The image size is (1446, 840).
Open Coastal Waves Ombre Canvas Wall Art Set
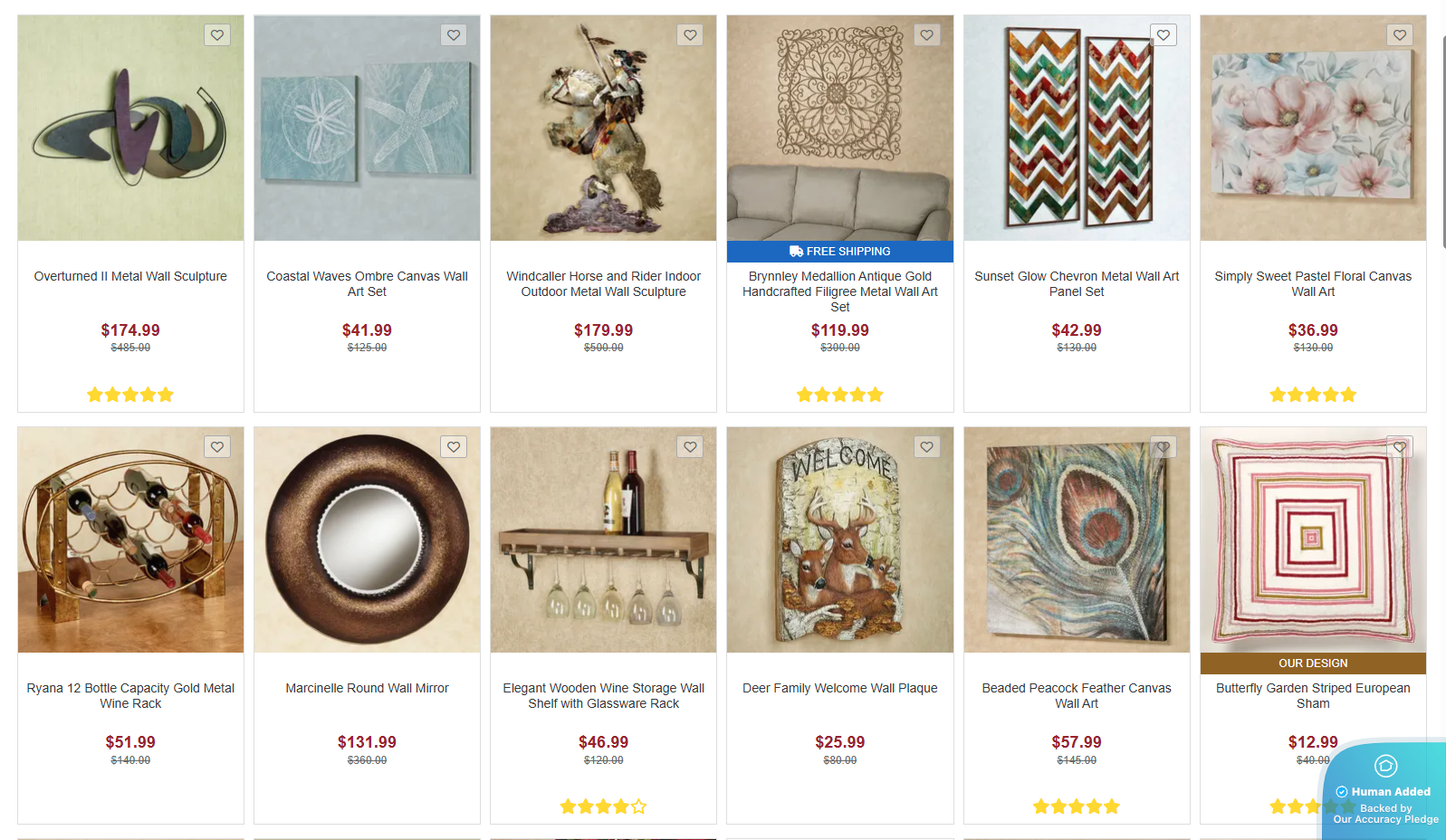tap(367, 283)
